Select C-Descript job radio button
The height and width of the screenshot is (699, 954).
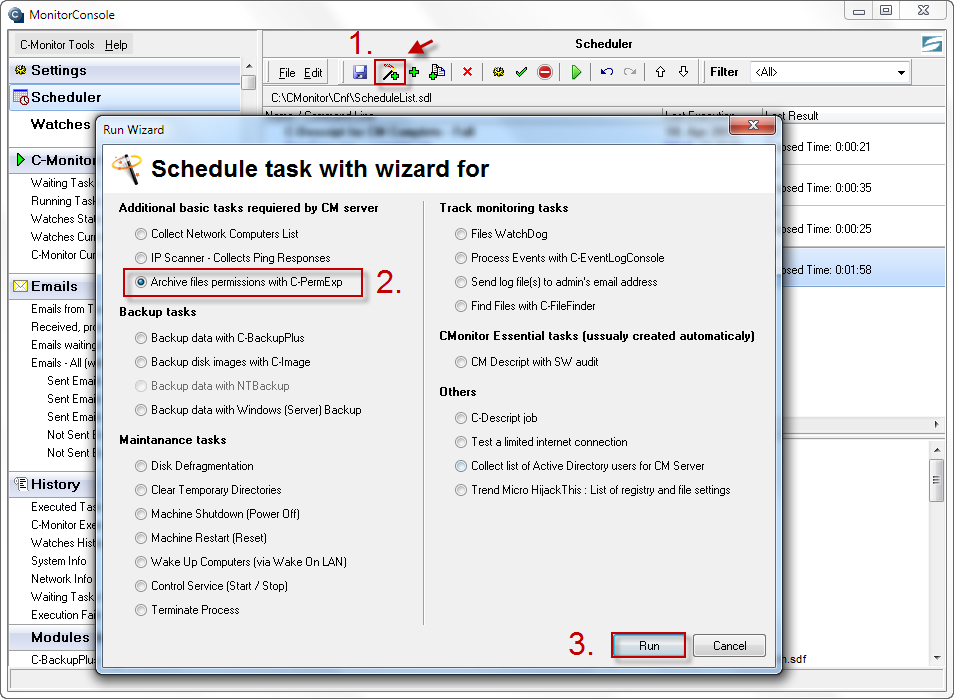461,418
